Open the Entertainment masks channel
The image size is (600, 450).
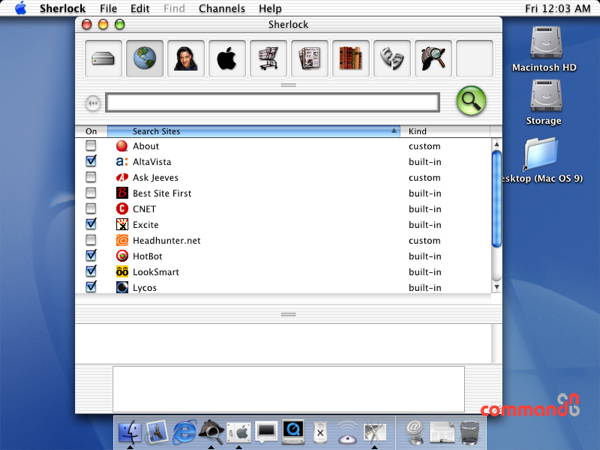click(x=392, y=59)
